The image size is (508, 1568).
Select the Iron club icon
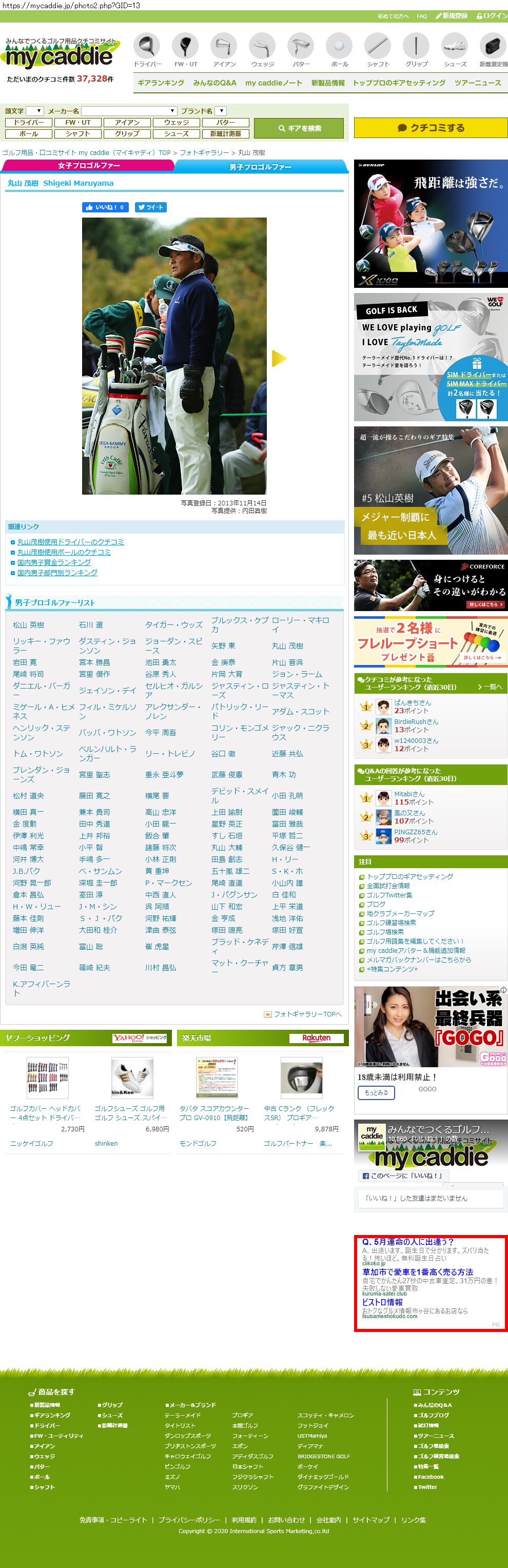224,47
